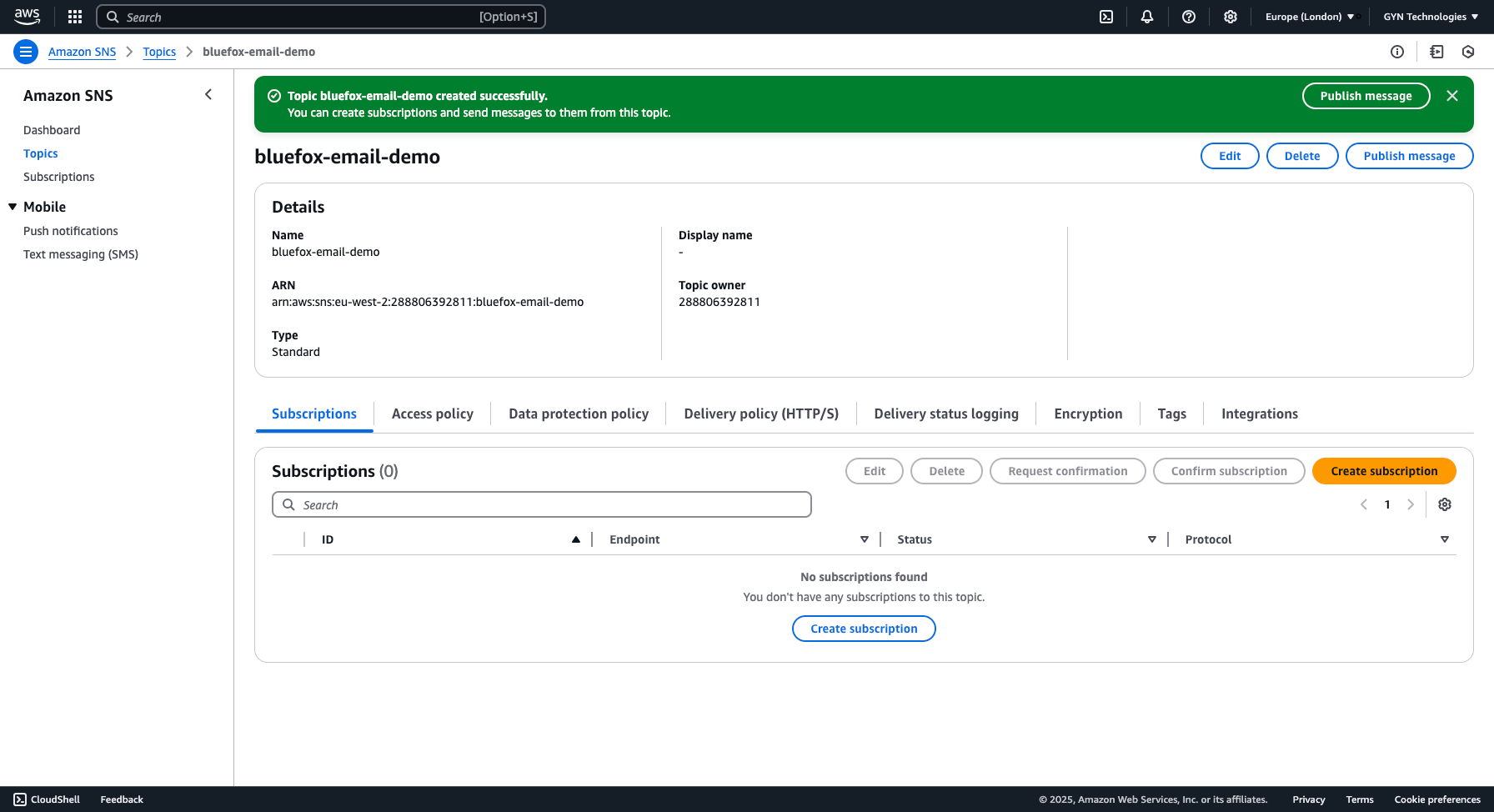The width and height of the screenshot is (1494, 812).
Task: Open the Europe (London) region dropdown
Action: [1310, 16]
